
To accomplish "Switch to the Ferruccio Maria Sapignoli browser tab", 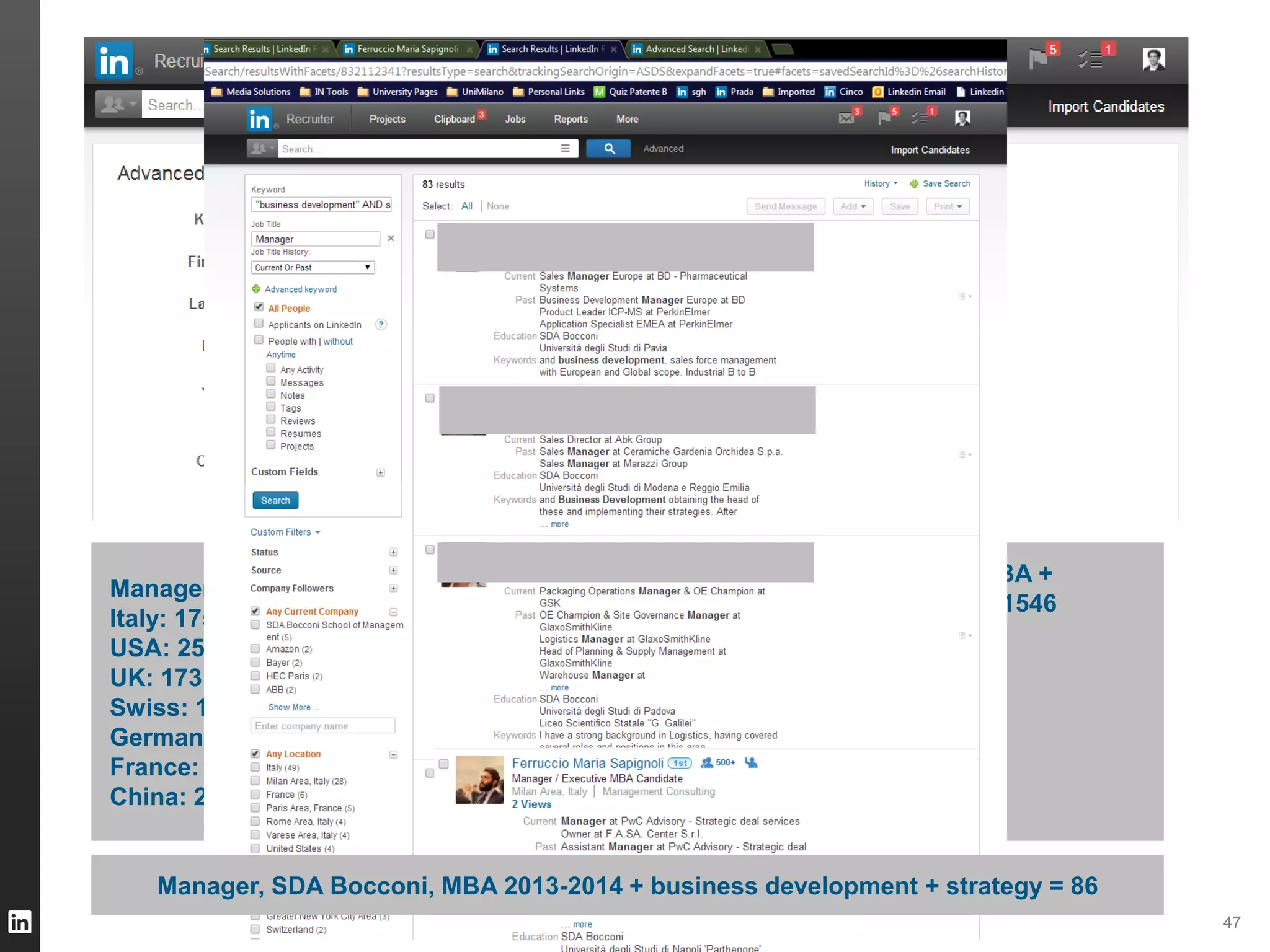I will (x=407, y=49).
